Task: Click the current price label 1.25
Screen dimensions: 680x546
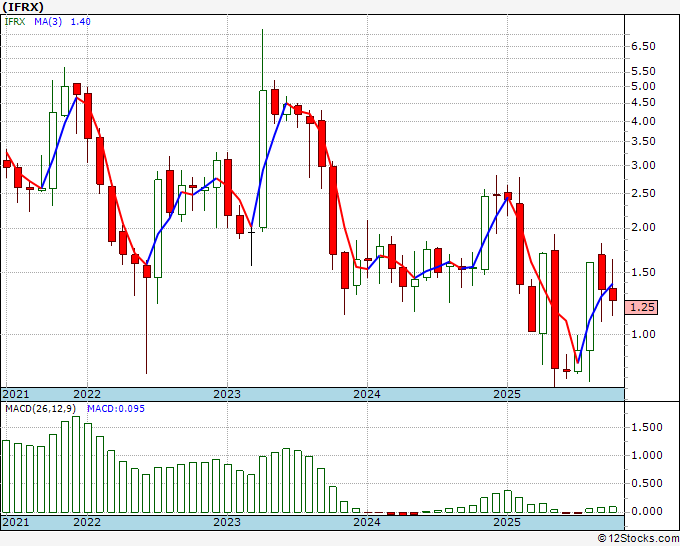Action: coord(641,307)
